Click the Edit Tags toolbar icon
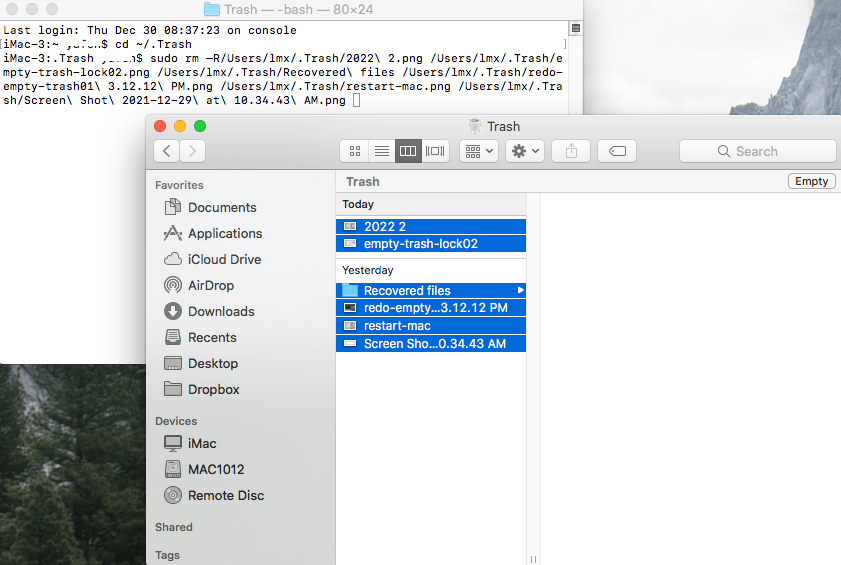841x565 pixels. 617,151
